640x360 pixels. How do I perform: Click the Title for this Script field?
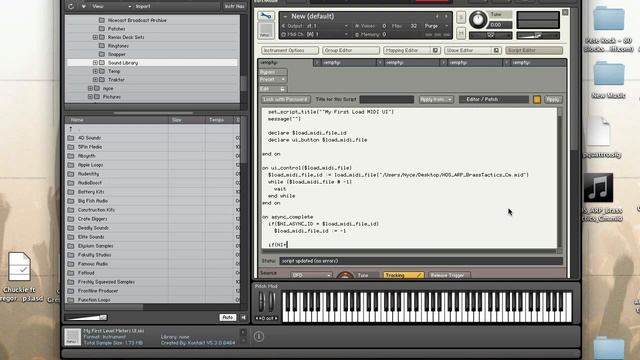[387, 99]
